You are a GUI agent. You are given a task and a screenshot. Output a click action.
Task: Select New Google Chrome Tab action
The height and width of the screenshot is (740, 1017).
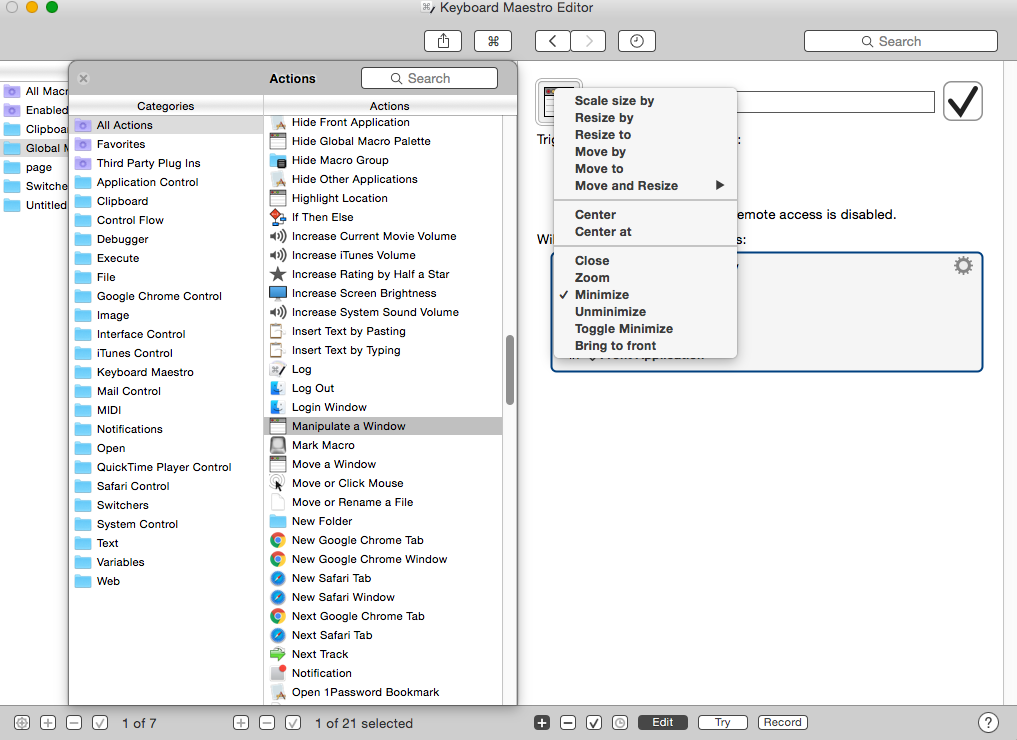383,540
